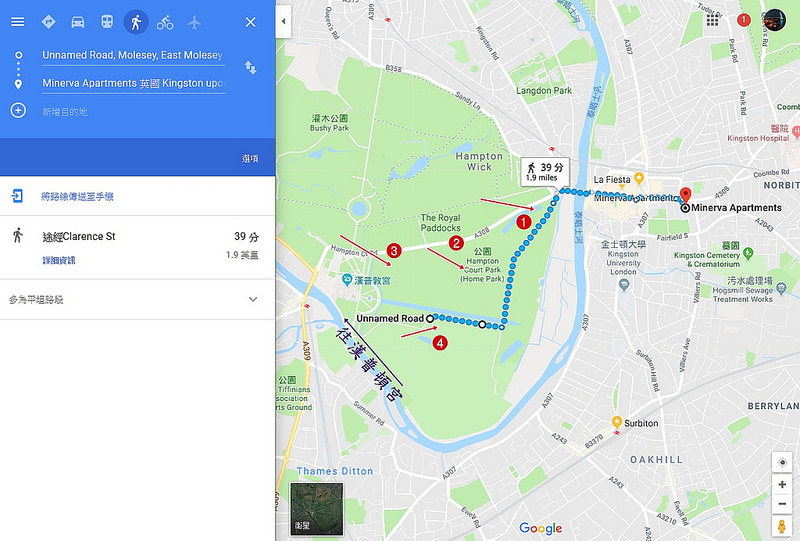Swap the start and destination
Image resolution: width=800 pixels, height=541 pixels.
click(250, 67)
